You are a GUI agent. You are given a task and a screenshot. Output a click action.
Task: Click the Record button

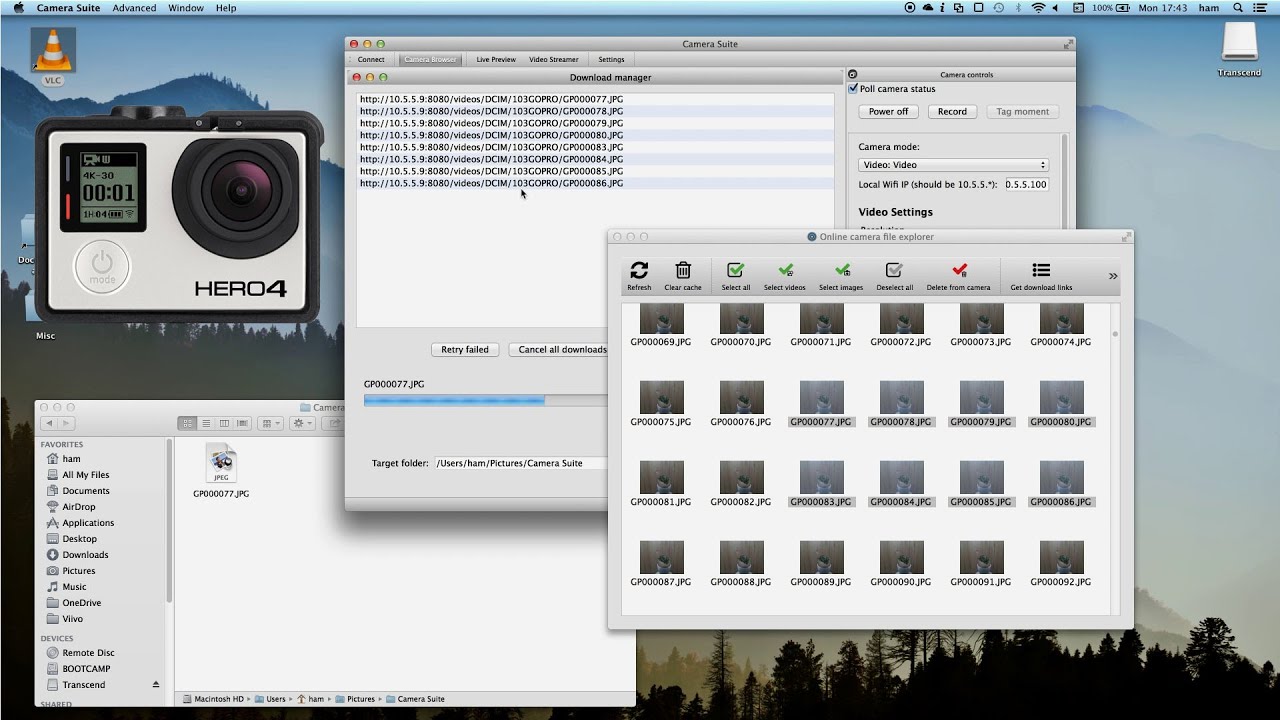(x=952, y=112)
